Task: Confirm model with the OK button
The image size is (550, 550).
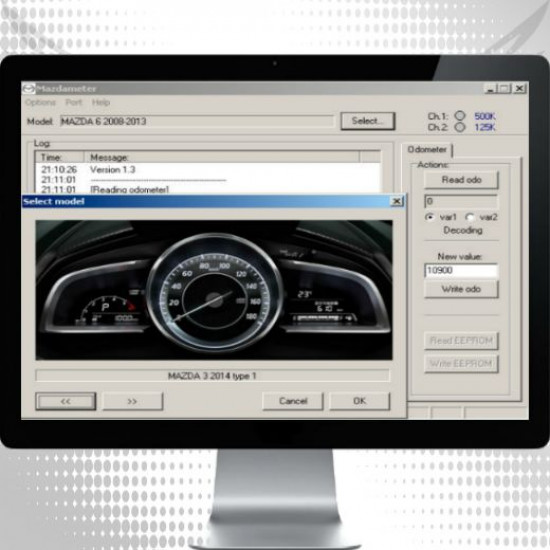Action: [x=360, y=401]
